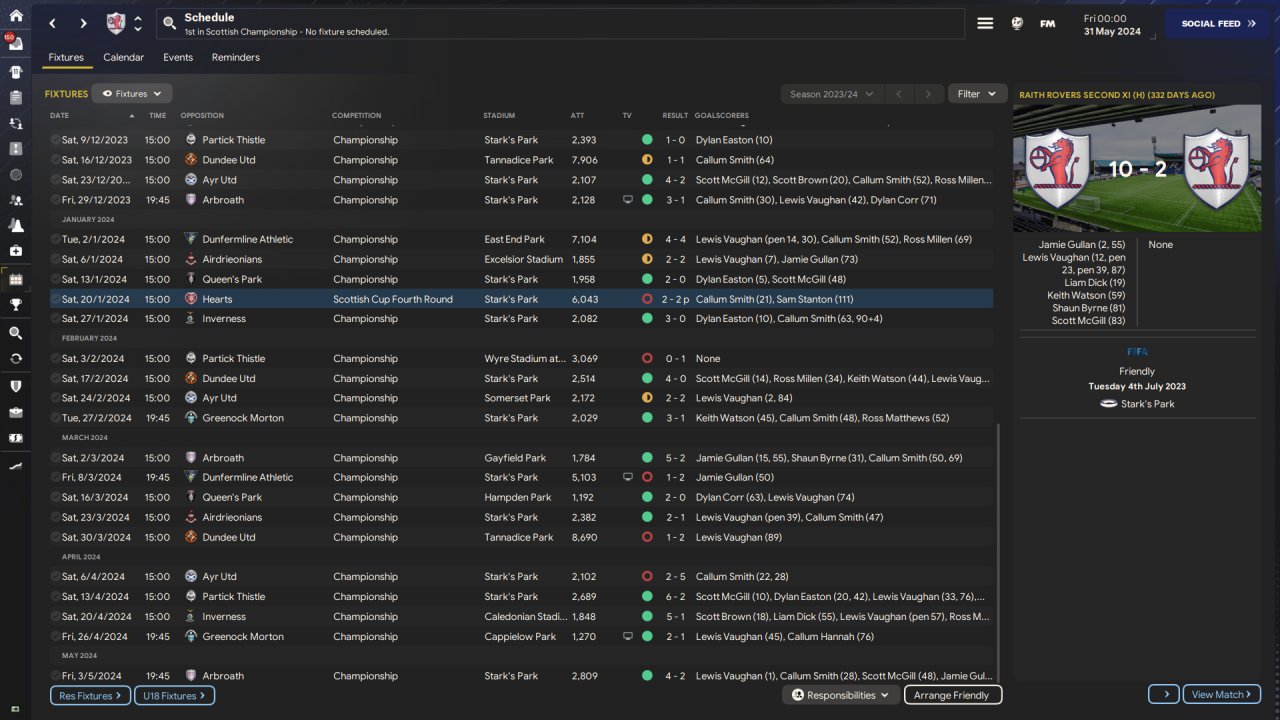Viewport: 1280px width, 720px height.
Task: Toggle reminder tick for Arbroath 3/5/2024 fixture
Action: [x=56, y=676]
